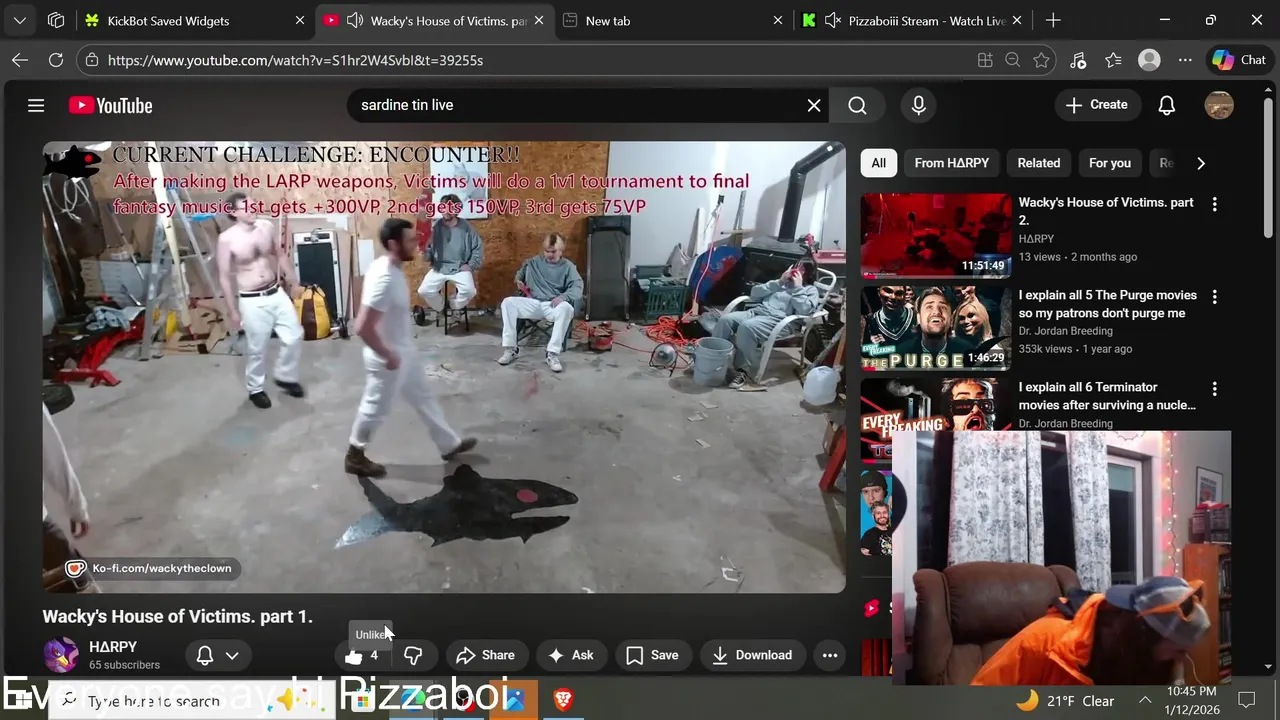Image resolution: width=1280 pixels, height=720 pixels.
Task: Mute the Wacky's House of Victims tab audio
Action: [x=355, y=20]
